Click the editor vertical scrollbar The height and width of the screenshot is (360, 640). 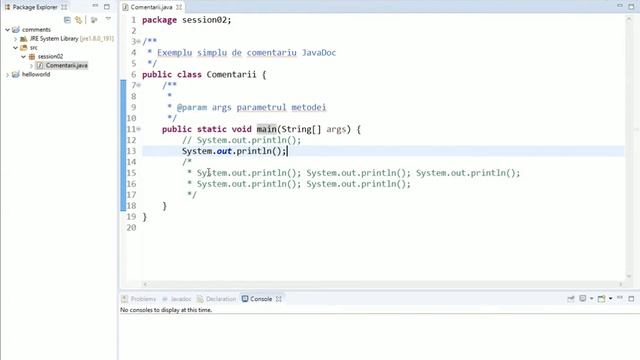(629, 147)
